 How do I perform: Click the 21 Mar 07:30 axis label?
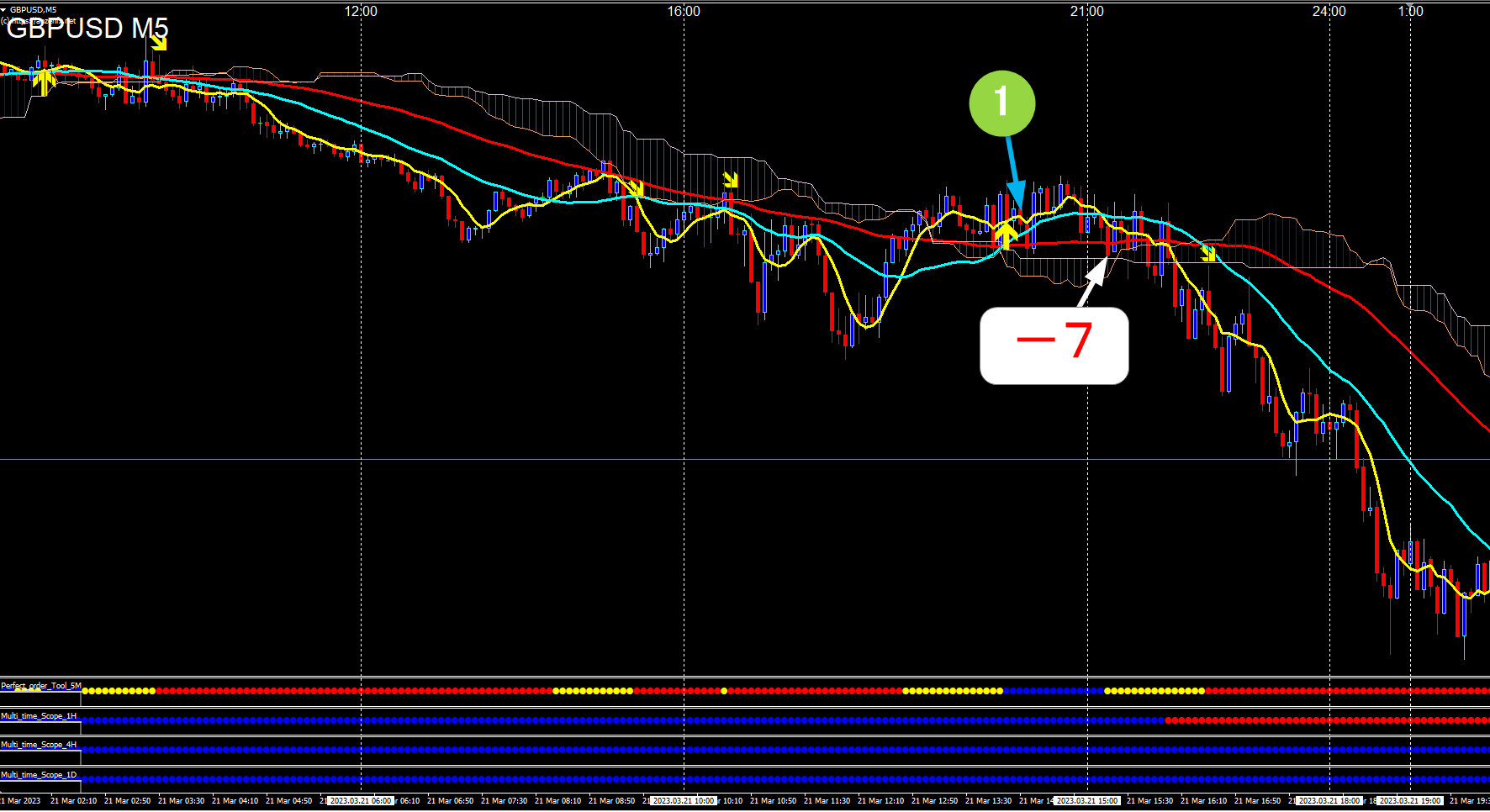[x=504, y=801]
